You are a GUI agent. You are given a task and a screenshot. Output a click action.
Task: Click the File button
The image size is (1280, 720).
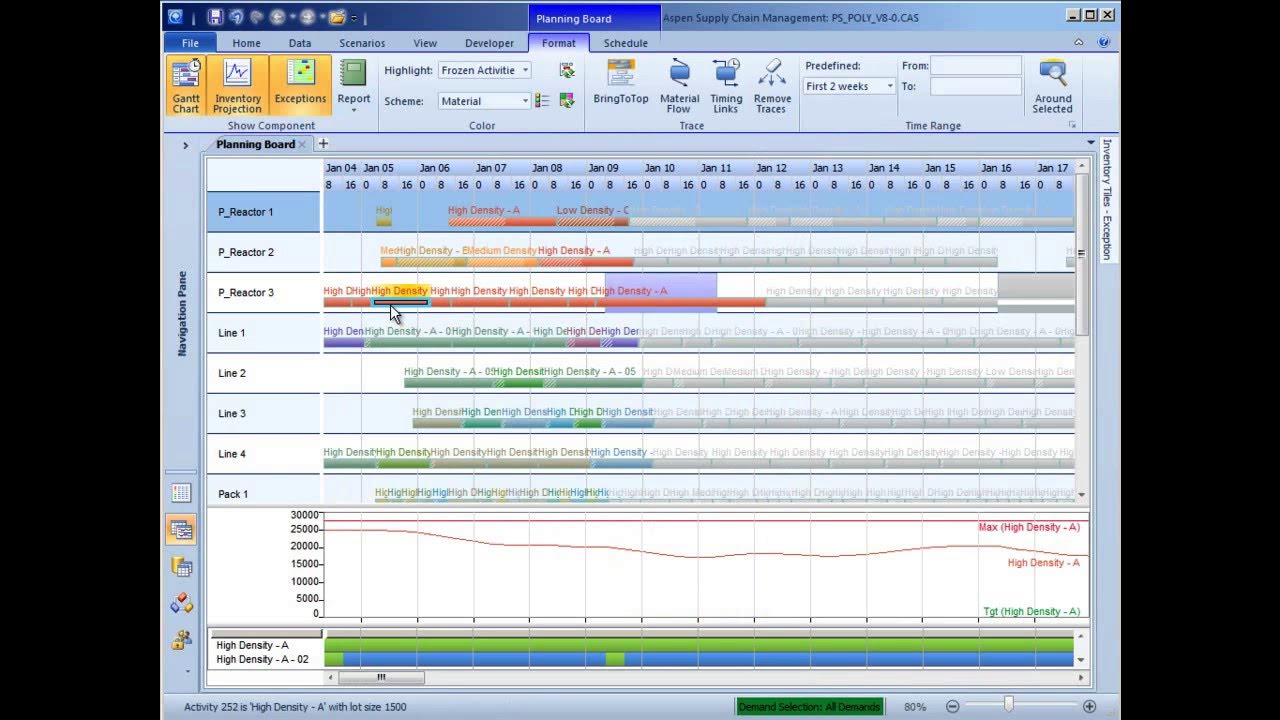point(190,43)
